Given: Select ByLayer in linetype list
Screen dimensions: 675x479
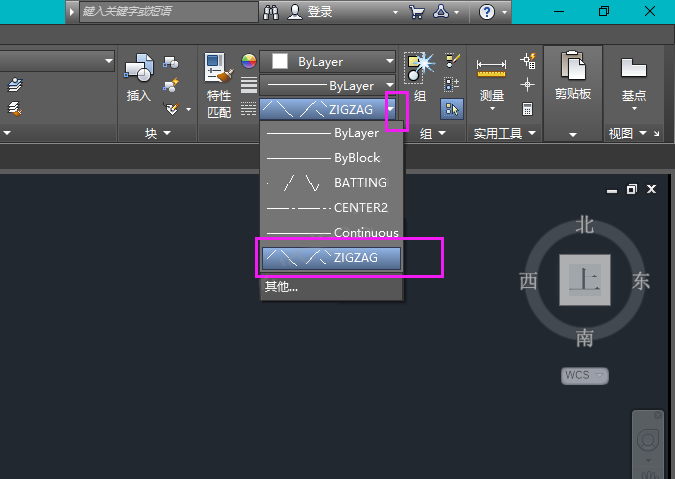Looking at the screenshot, I should click(x=331, y=133).
